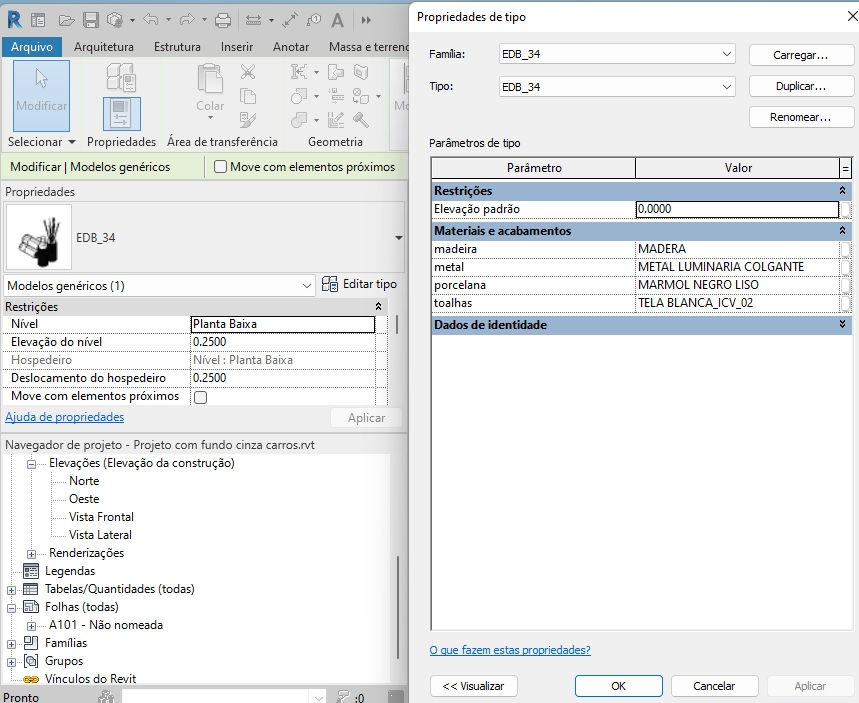Click the Nível value field Planta Baixa

[x=283, y=324]
